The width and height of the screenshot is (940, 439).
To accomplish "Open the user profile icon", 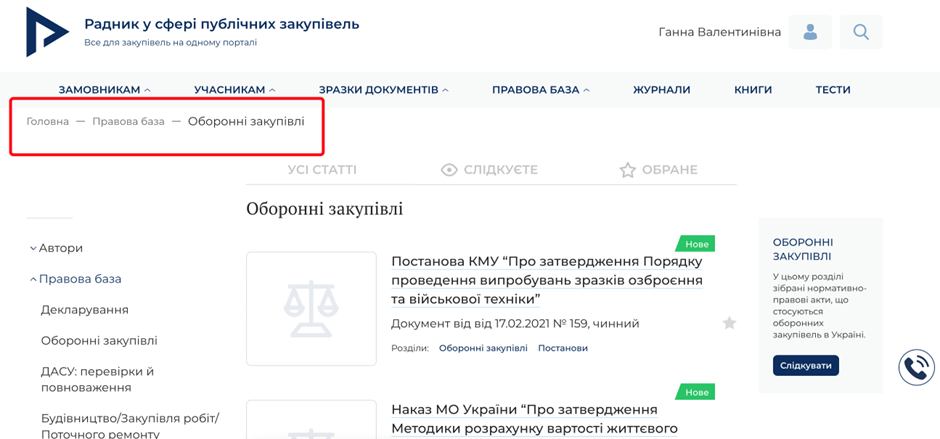I will click(810, 32).
